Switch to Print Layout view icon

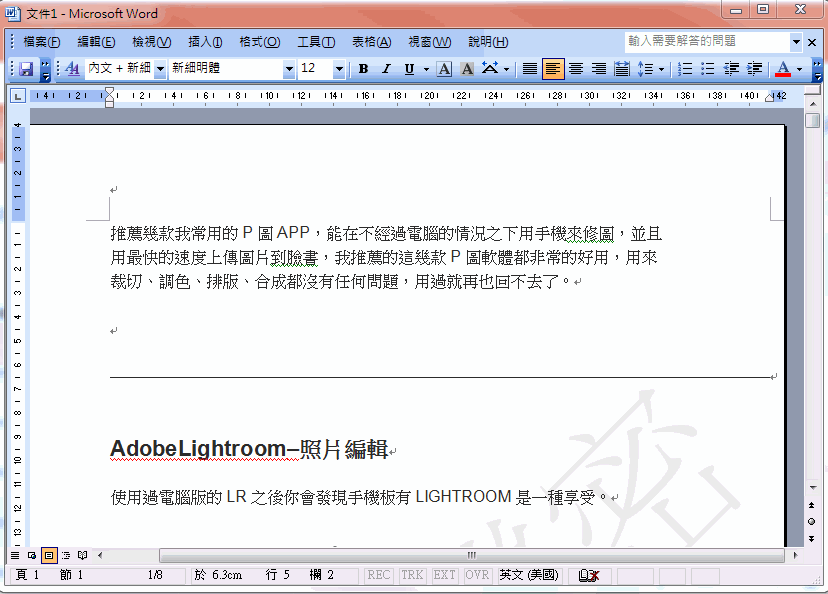49,555
